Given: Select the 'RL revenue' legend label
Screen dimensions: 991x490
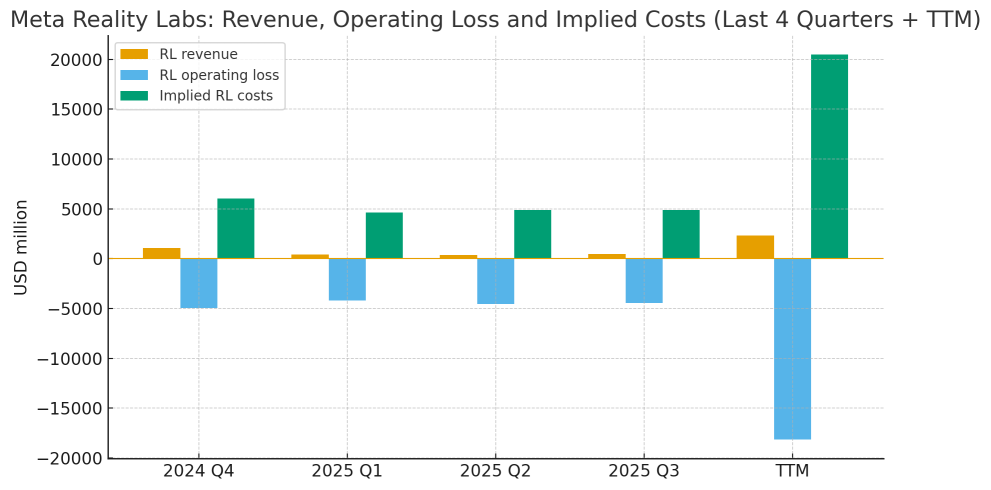Looking at the screenshot, I should point(198,54).
